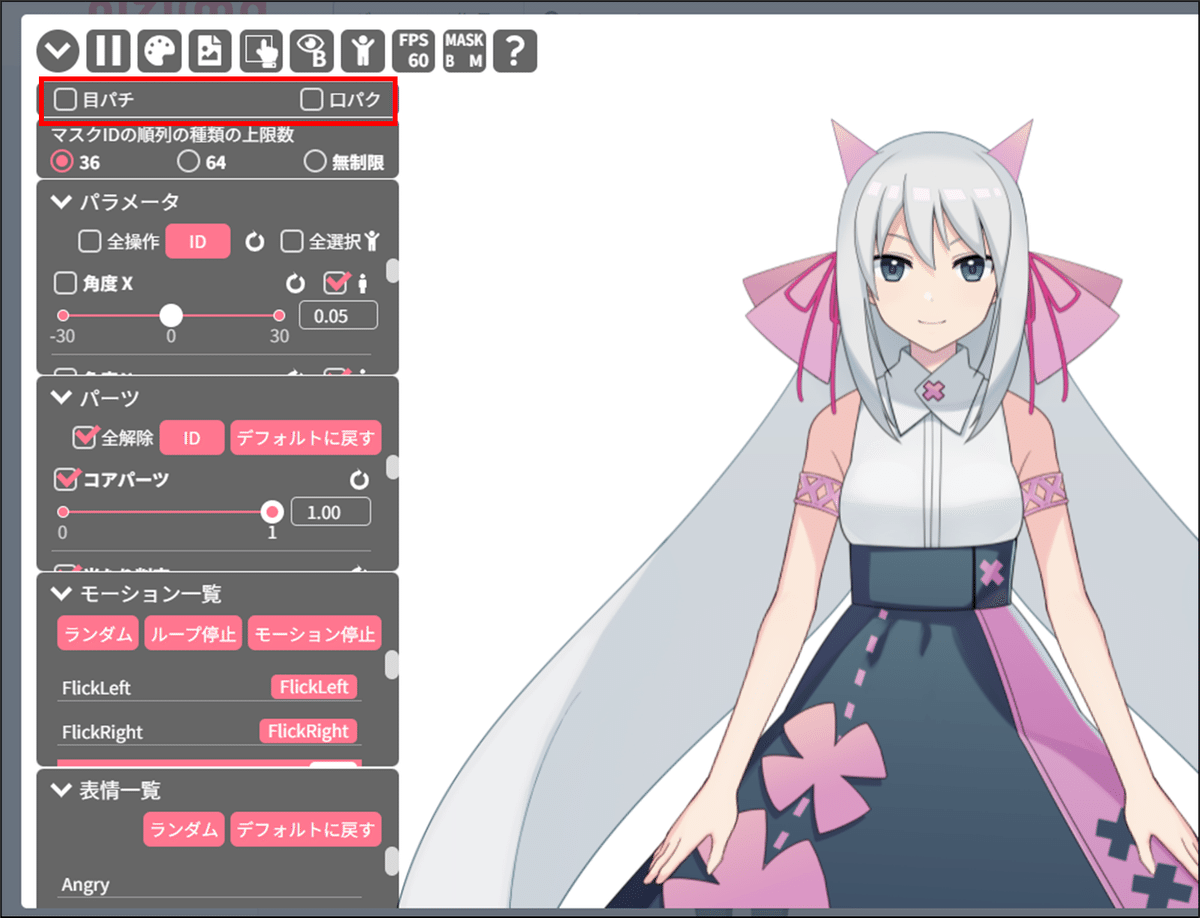Click the 0.05 value input field

coord(338,314)
